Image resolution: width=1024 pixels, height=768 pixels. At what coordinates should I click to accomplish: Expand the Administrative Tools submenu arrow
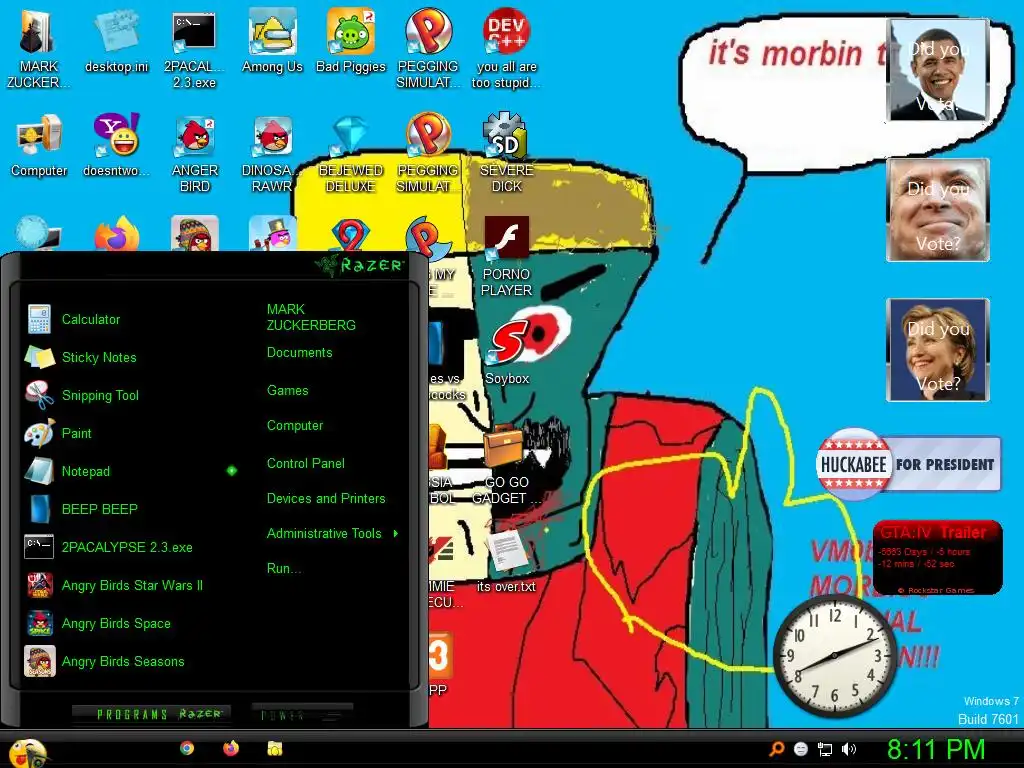pyautogui.click(x=396, y=534)
